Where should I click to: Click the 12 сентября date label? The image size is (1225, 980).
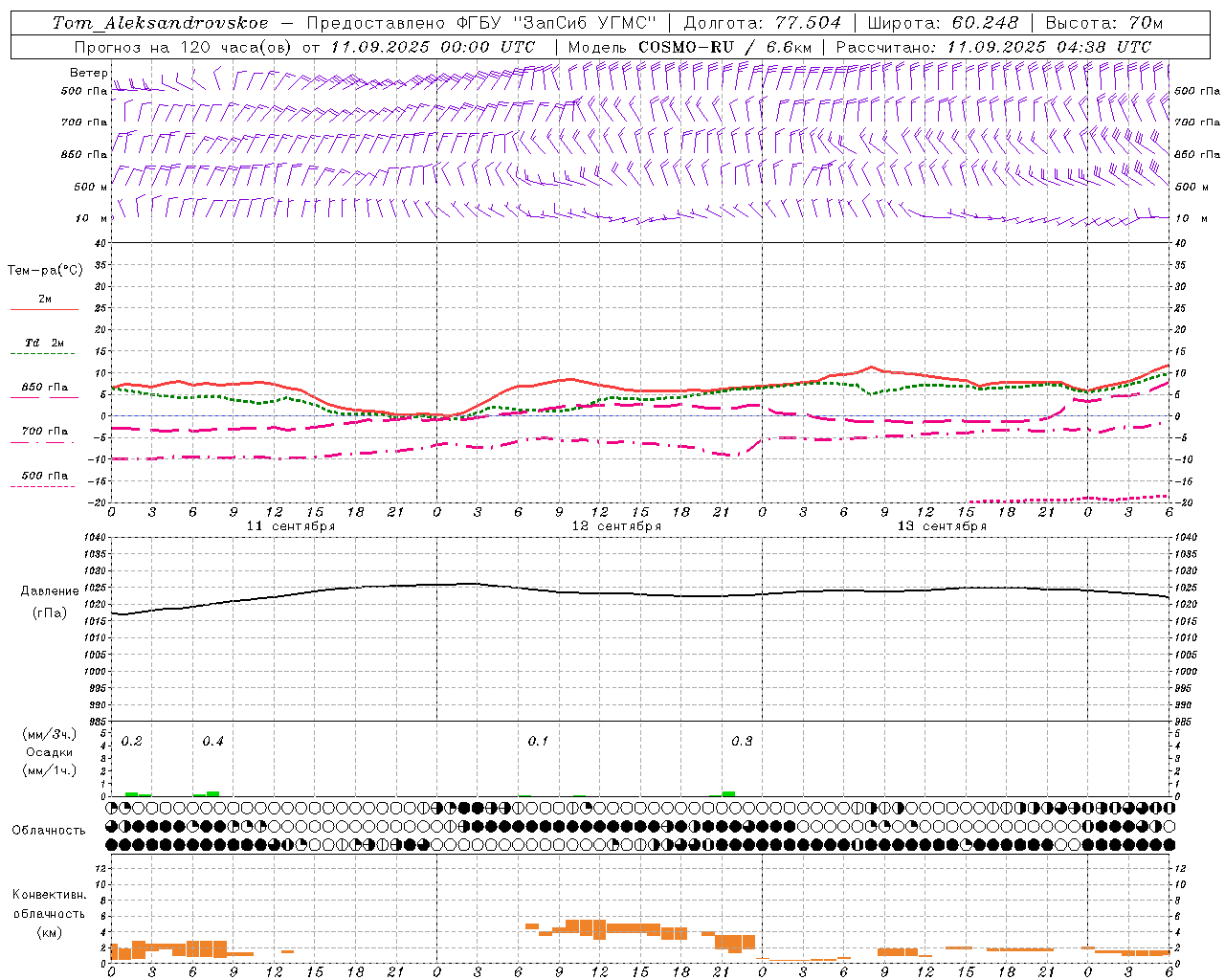pos(616,526)
